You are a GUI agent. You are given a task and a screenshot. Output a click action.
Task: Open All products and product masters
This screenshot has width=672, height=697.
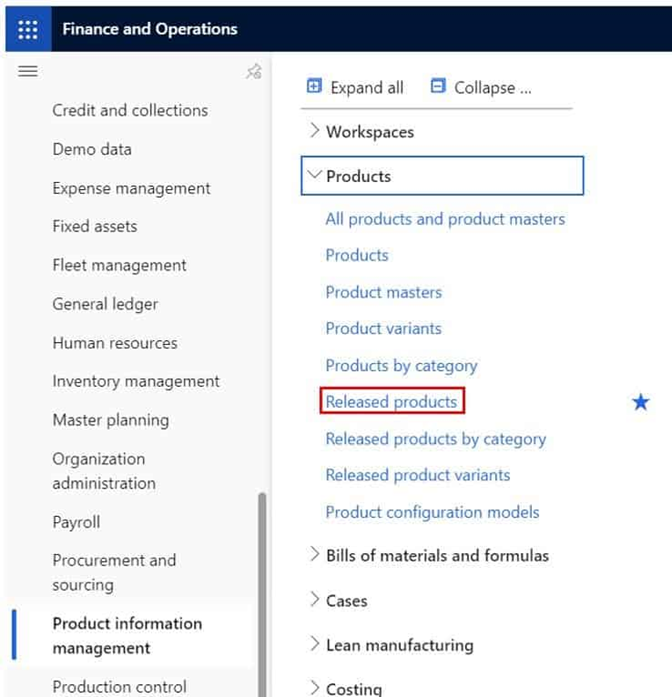click(445, 219)
